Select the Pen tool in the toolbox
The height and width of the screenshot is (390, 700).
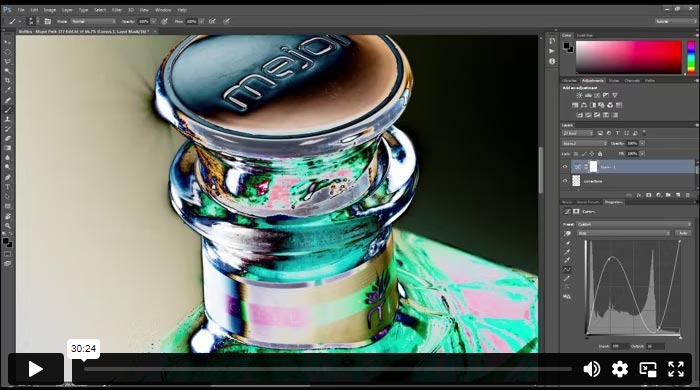pyautogui.click(x=8, y=177)
